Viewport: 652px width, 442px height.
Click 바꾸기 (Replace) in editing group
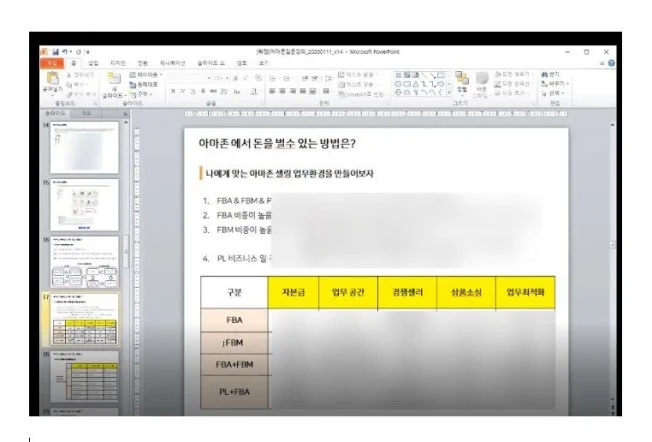[x=555, y=84]
